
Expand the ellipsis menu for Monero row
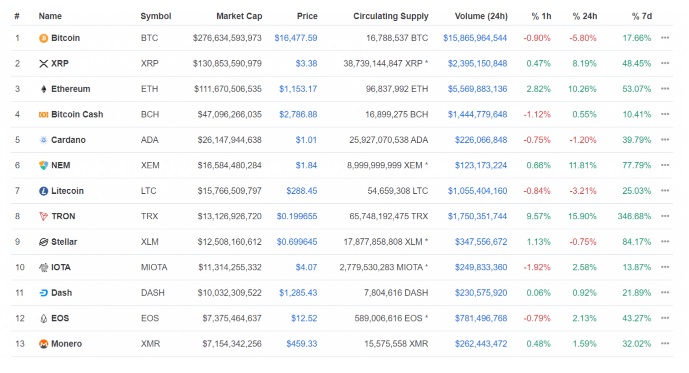tap(665, 344)
